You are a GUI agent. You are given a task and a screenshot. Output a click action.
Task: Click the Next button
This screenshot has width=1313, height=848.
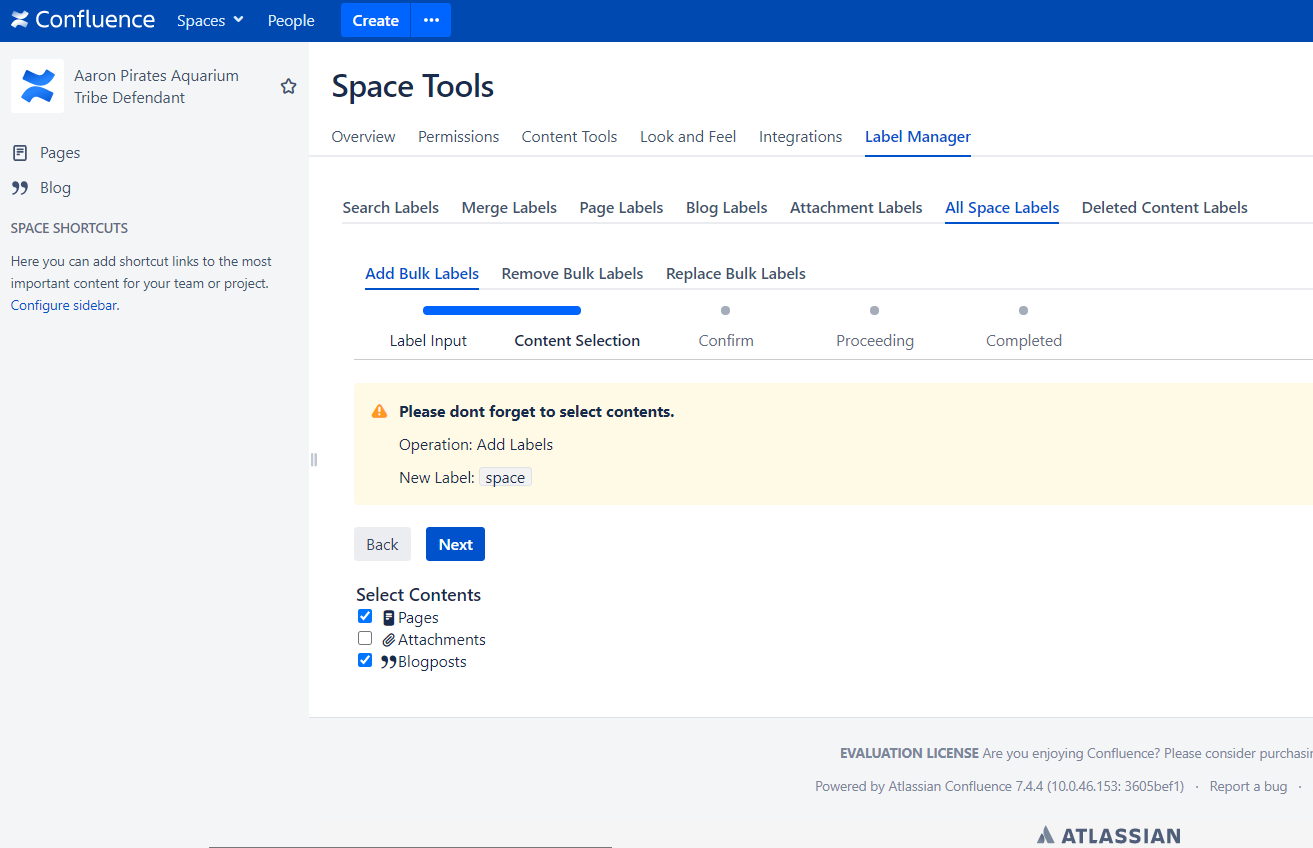[455, 544]
